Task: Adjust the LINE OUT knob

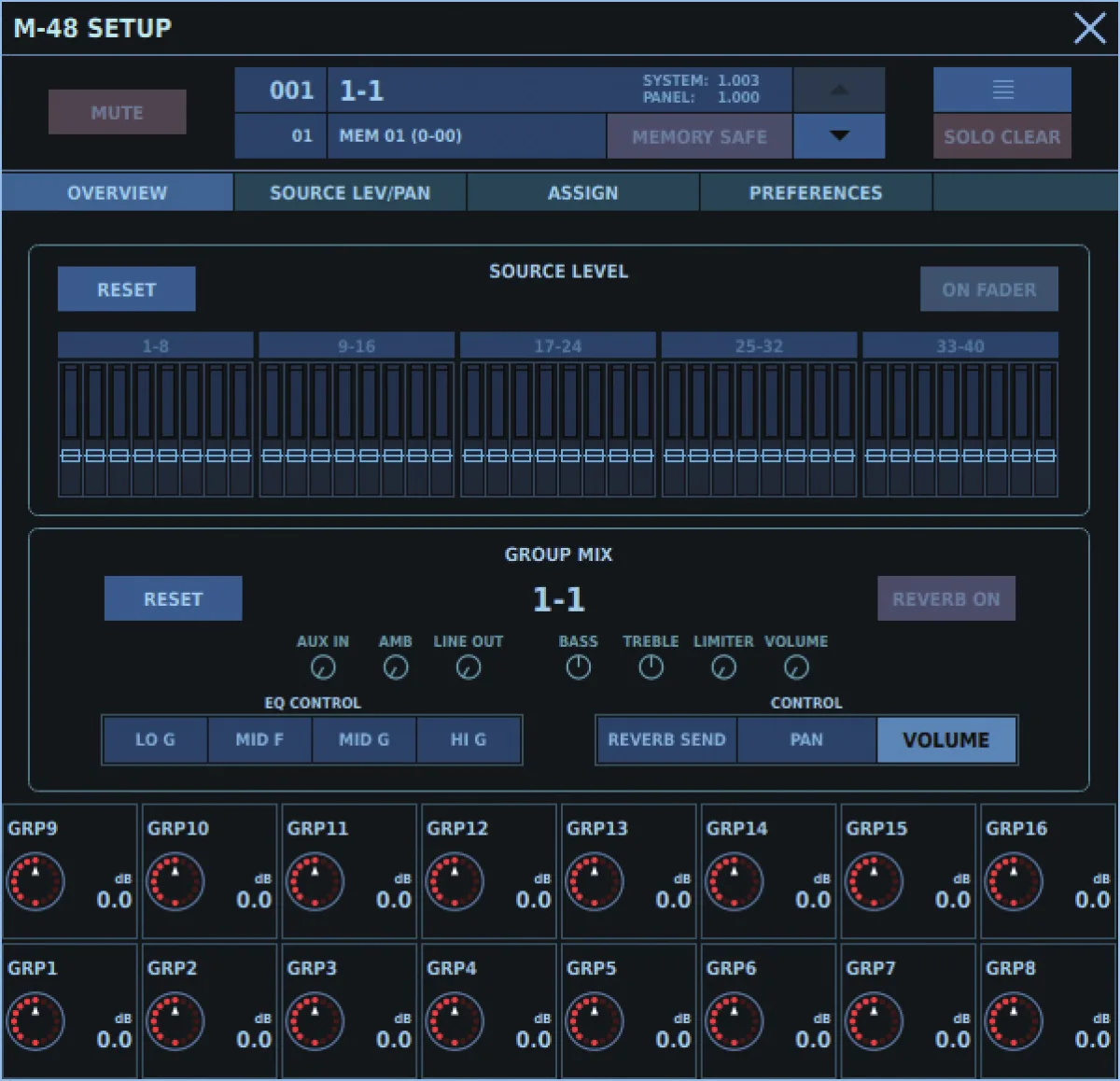Action: click(469, 667)
